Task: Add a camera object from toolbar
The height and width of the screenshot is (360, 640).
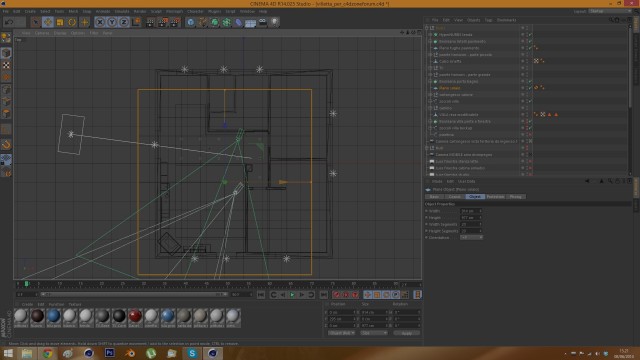Action: click(x=262, y=22)
